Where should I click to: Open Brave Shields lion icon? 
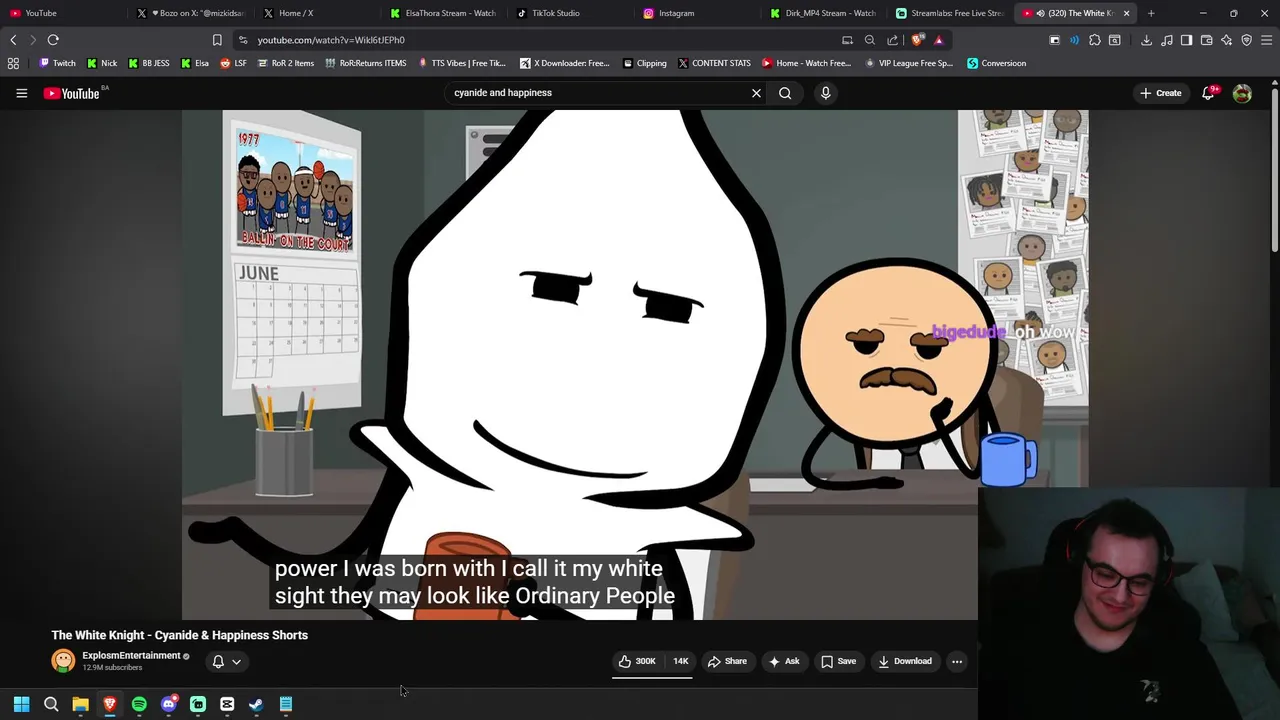tap(918, 40)
